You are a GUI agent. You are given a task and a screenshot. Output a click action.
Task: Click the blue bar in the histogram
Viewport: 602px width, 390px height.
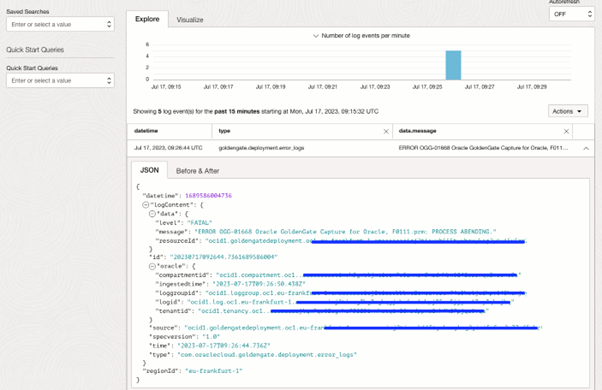coord(453,65)
